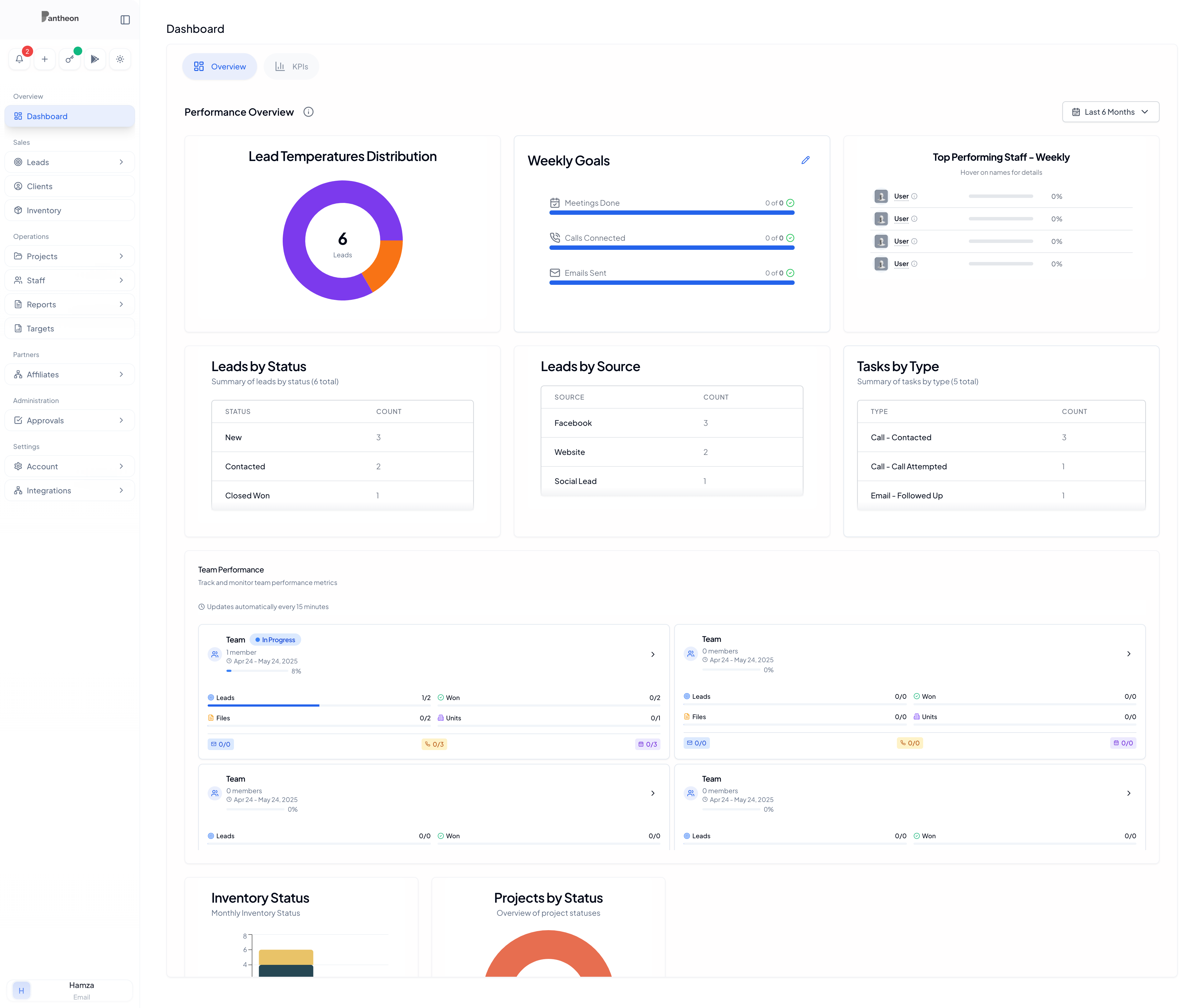Open notifications showing 2 alerts
Viewport: 1204px width, 1008px height.
coord(19,59)
